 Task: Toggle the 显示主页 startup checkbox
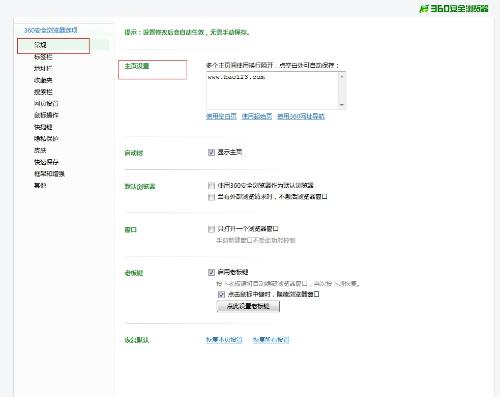coord(211,152)
